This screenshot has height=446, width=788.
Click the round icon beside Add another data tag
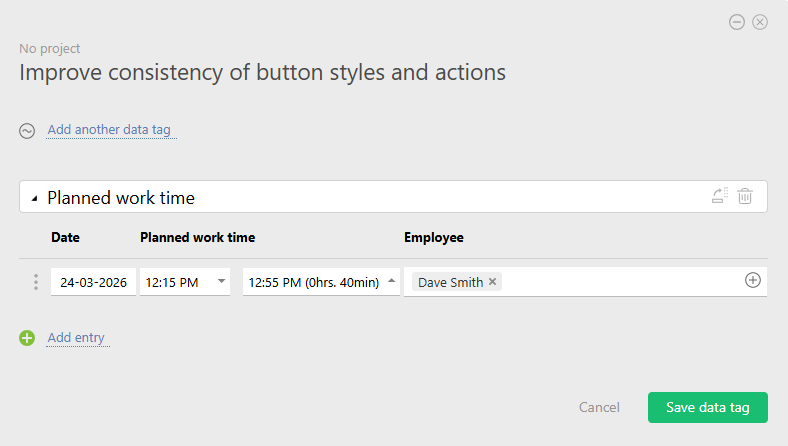point(27,130)
